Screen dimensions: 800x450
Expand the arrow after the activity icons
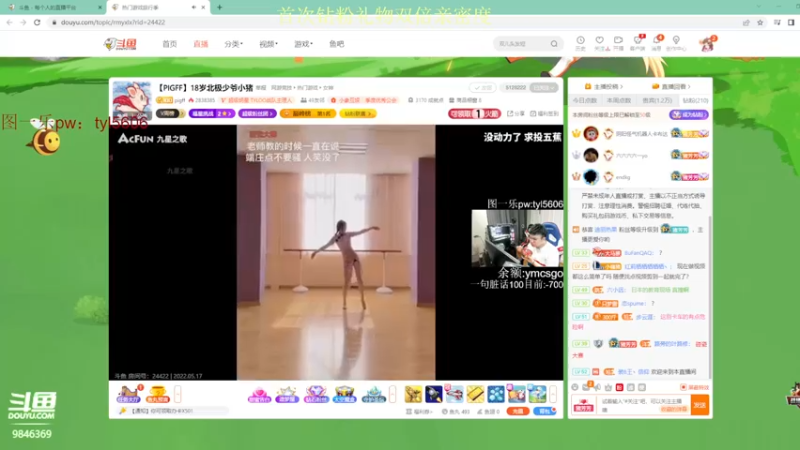pos(392,394)
